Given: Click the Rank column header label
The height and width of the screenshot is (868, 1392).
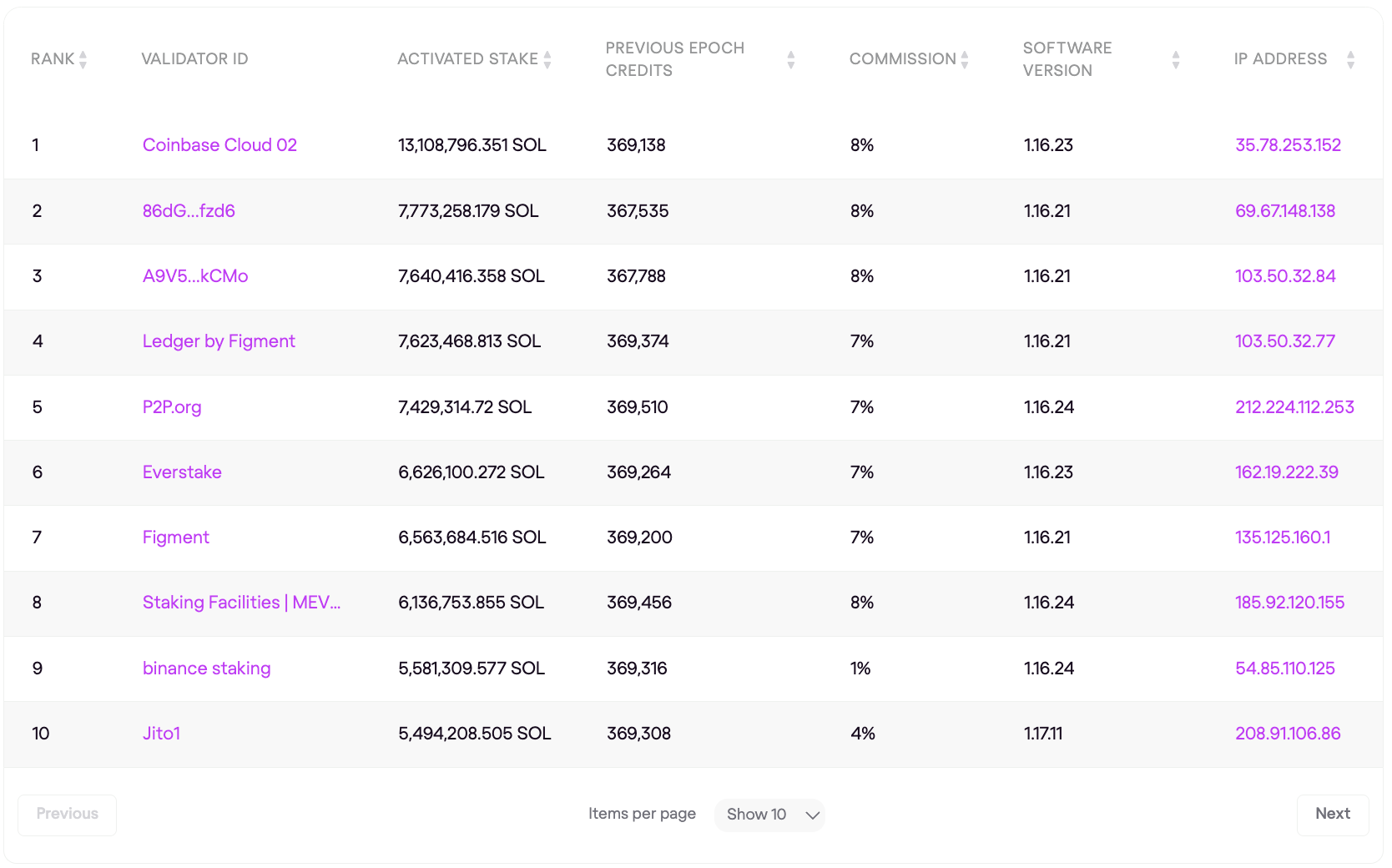Looking at the screenshot, I should pyautogui.click(x=53, y=59).
